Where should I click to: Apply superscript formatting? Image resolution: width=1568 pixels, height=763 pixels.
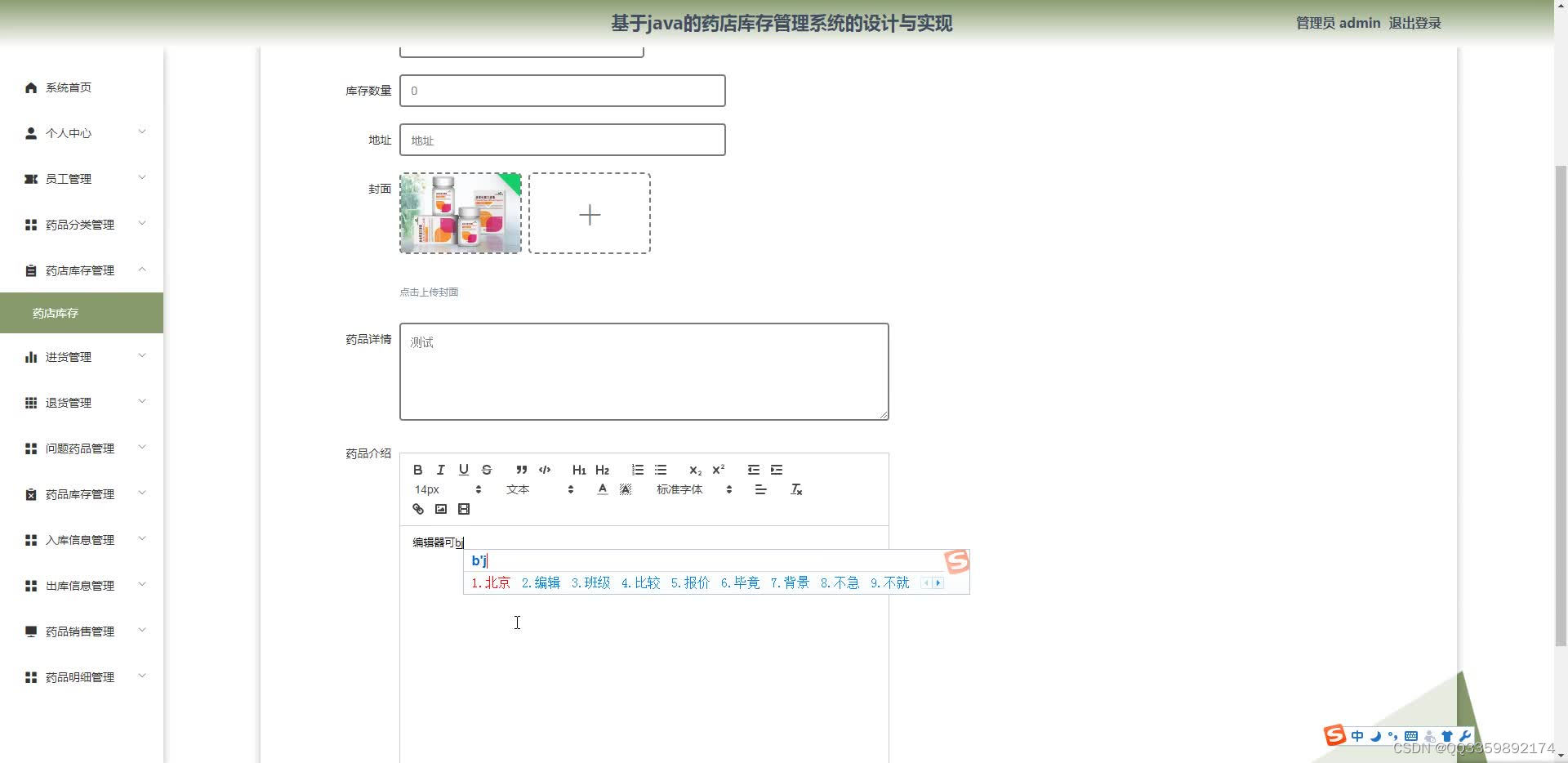(718, 470)
